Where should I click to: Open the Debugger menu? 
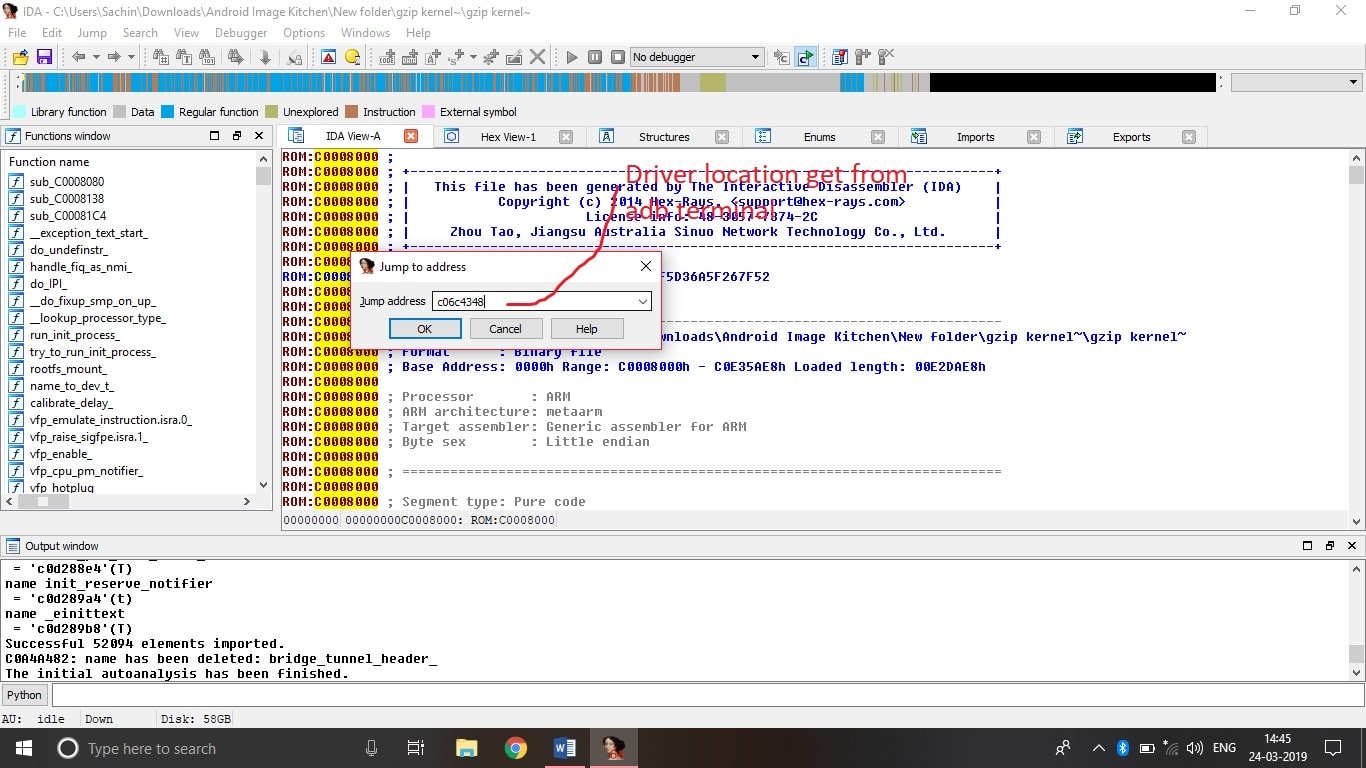[x=241, y=32]
